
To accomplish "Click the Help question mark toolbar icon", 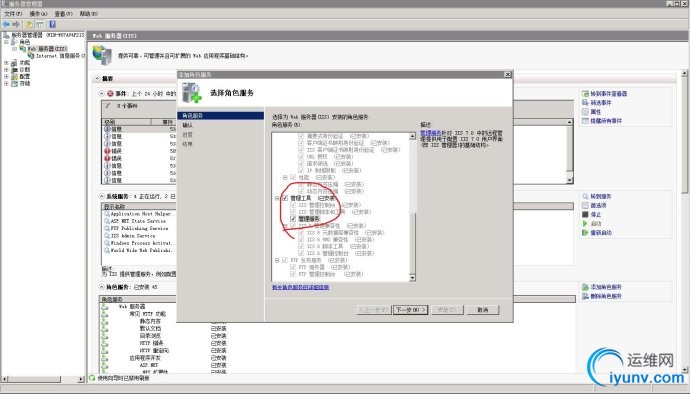I will tap(52, 24).
